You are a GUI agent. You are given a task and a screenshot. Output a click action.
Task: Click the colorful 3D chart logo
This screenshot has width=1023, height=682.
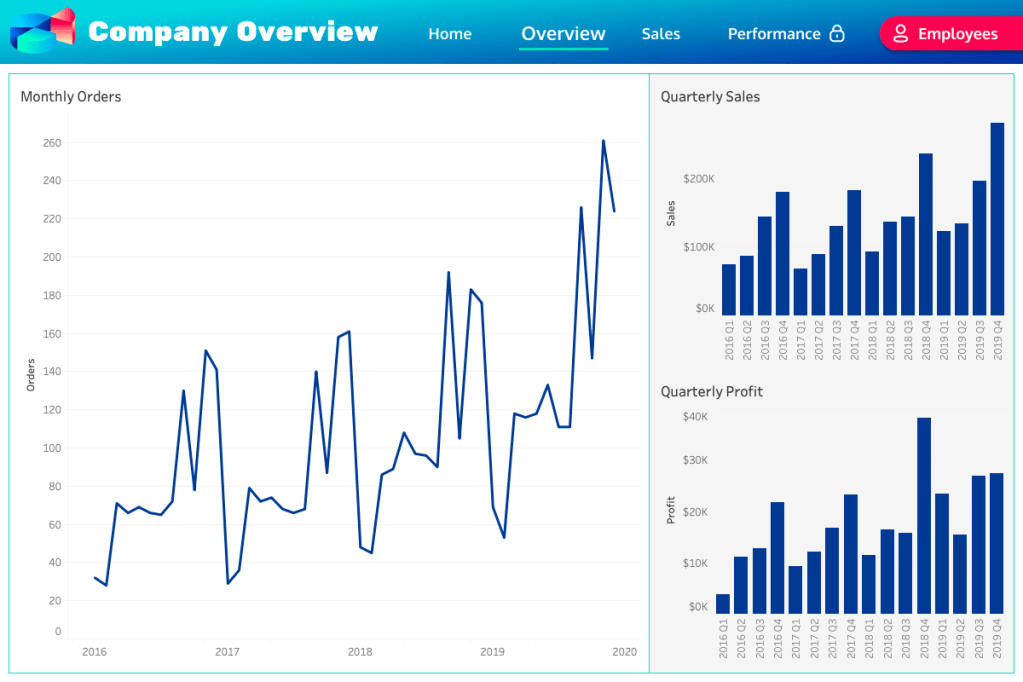[42, 31]
